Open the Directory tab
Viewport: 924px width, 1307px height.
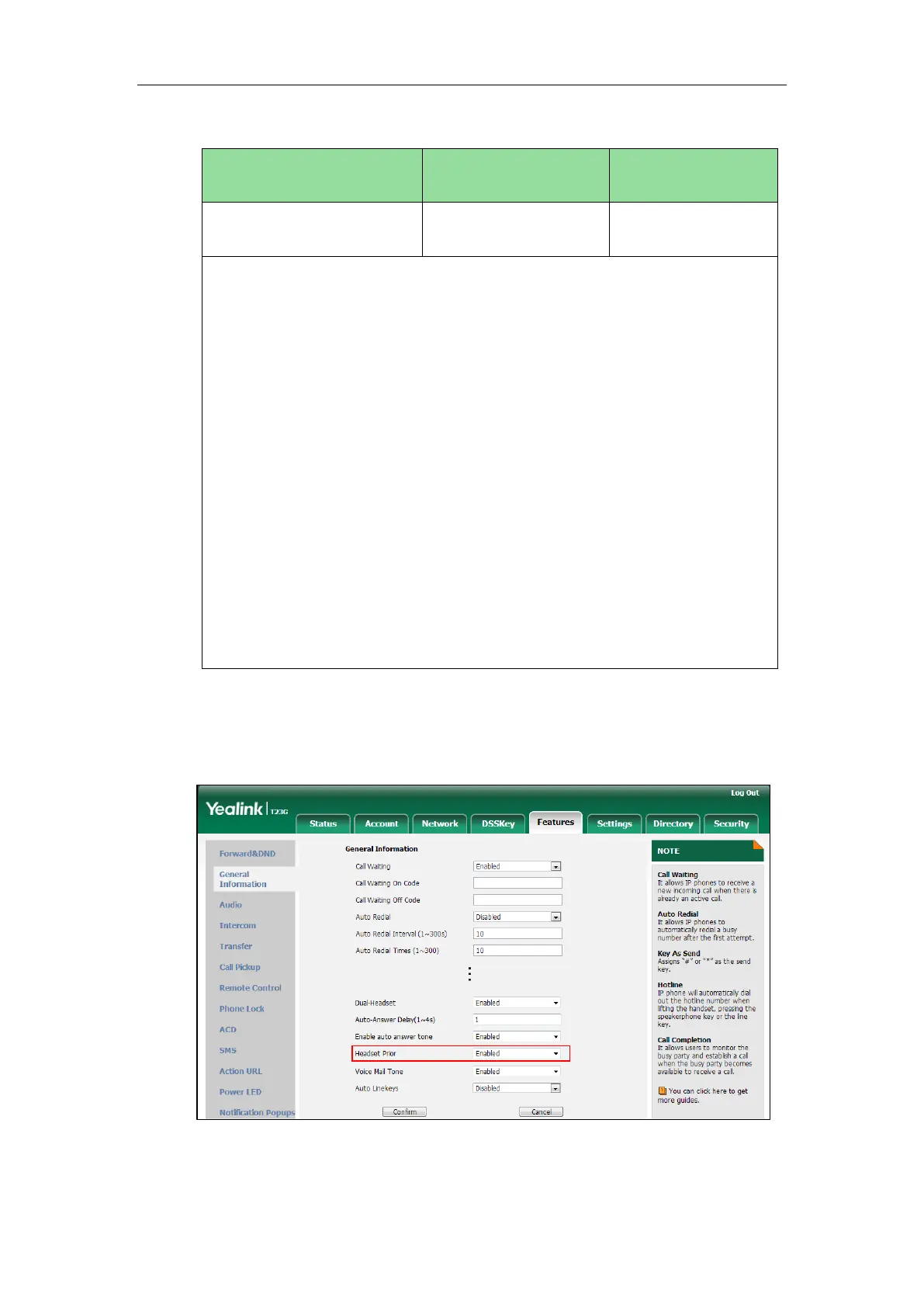click(x=673, y=823)
